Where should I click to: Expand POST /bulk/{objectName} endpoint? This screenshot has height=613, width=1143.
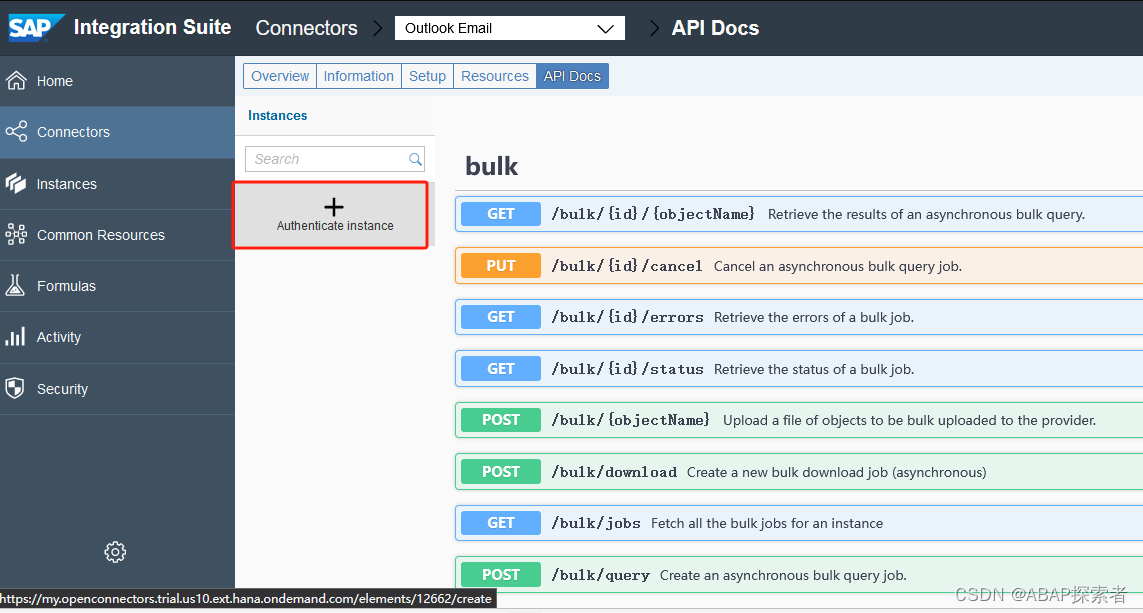[x=799, y=420]
